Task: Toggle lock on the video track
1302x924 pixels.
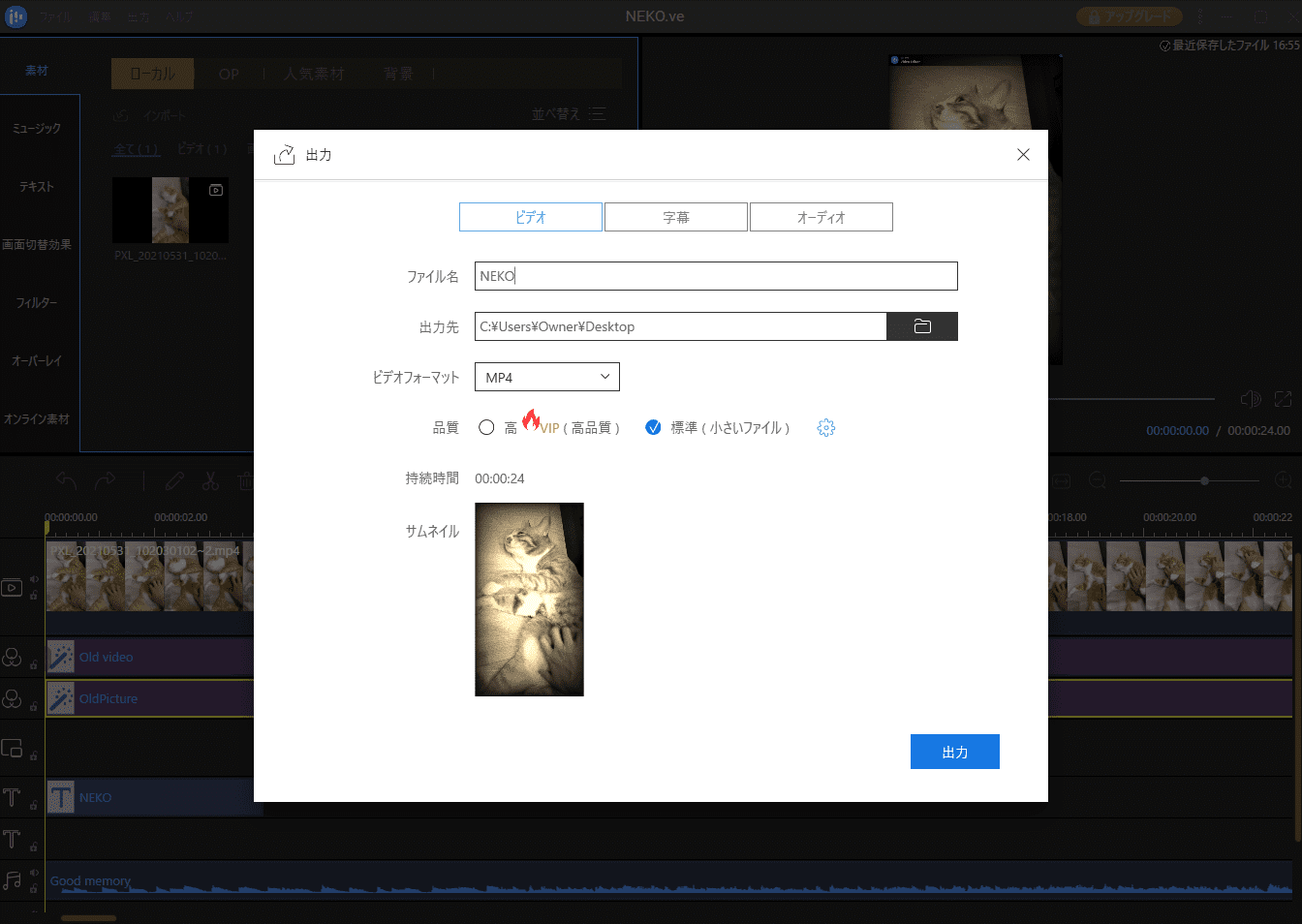Action: click(34, 595)
